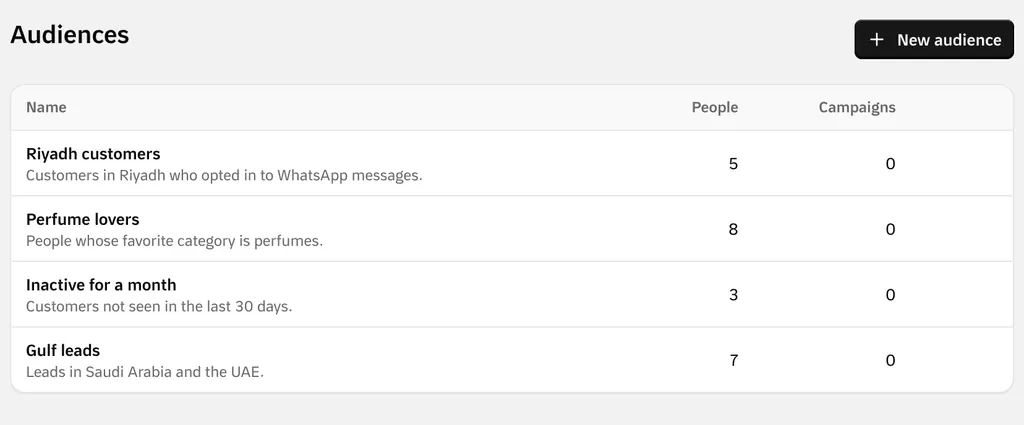Select the Gulf leads people count 7
1024x425 pixels.
733,360
